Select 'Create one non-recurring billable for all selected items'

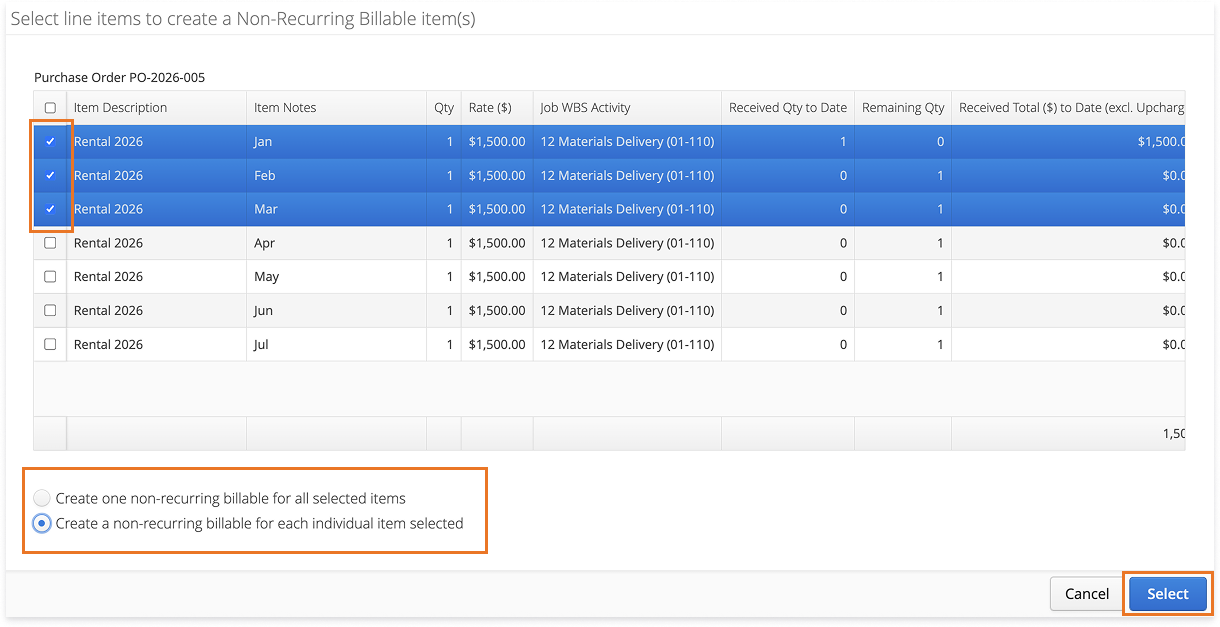coord(42,498)
